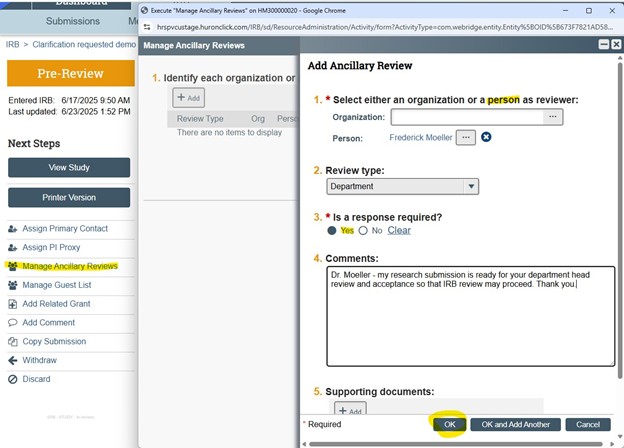Click the Printer Version button
This screenshot has height=448, width=624.
69,198
